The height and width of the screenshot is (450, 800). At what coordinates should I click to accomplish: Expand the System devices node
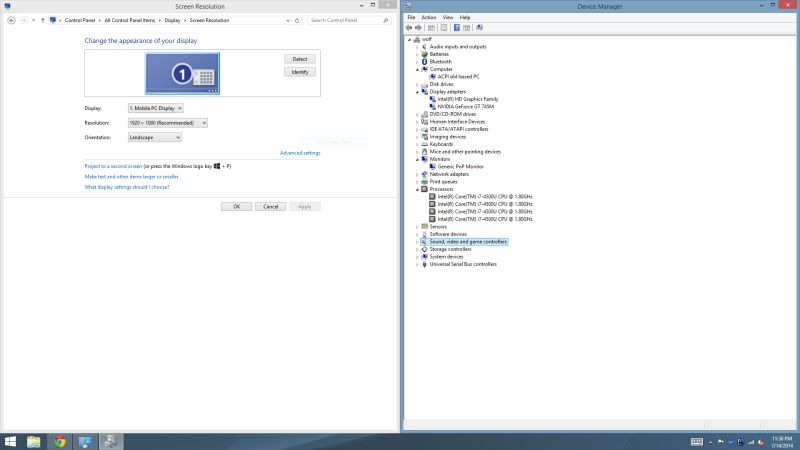pyautogui.click(x=417, y=257)
